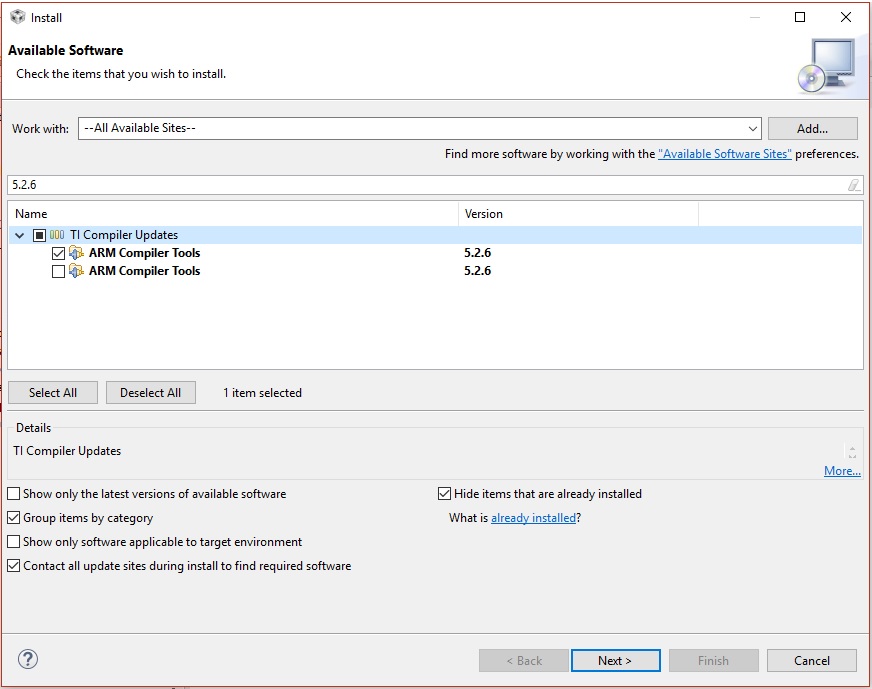Click the TI Compiler Updates category icon

click(57, 235)
